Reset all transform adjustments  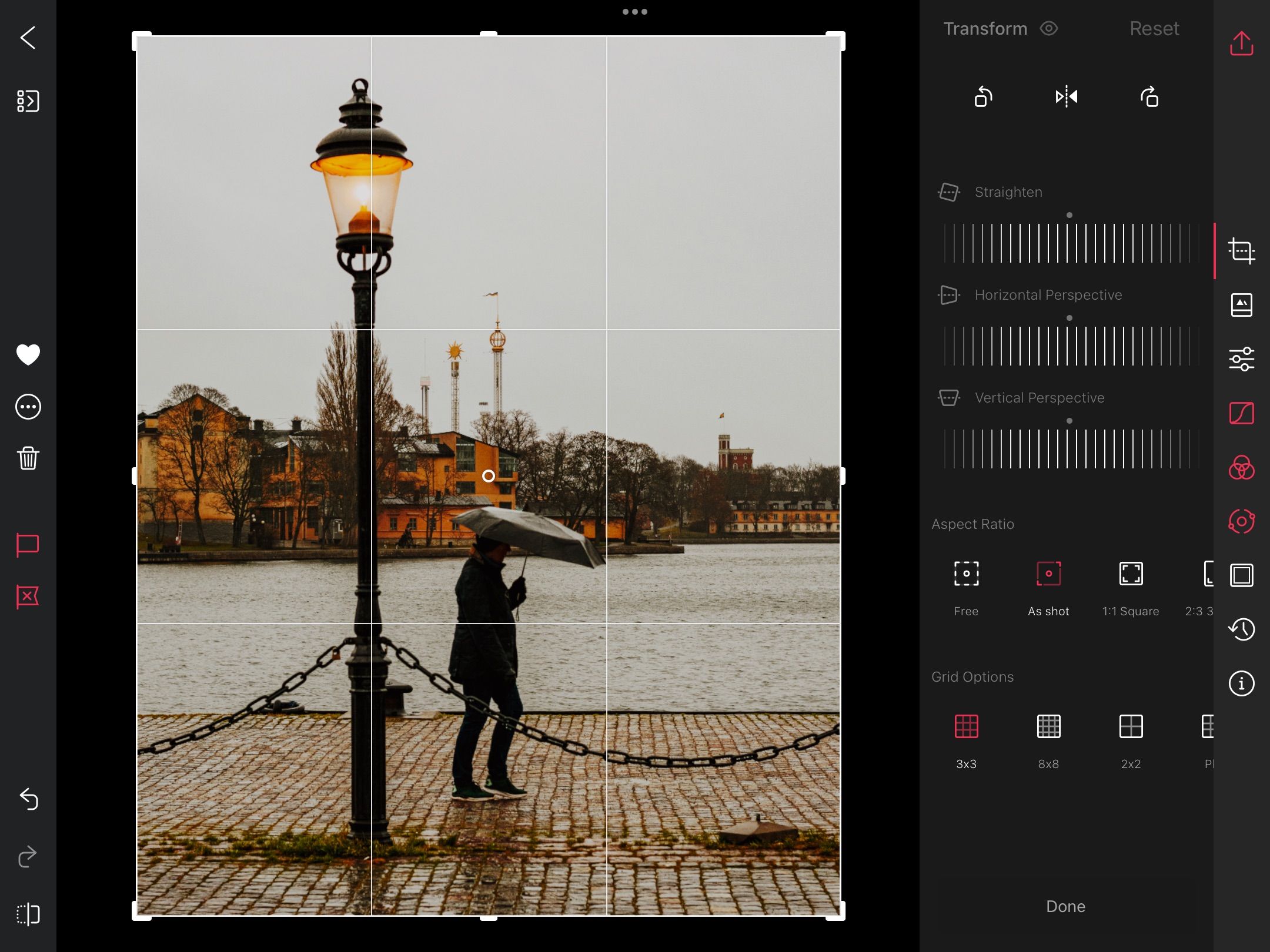click(1154, 28)
